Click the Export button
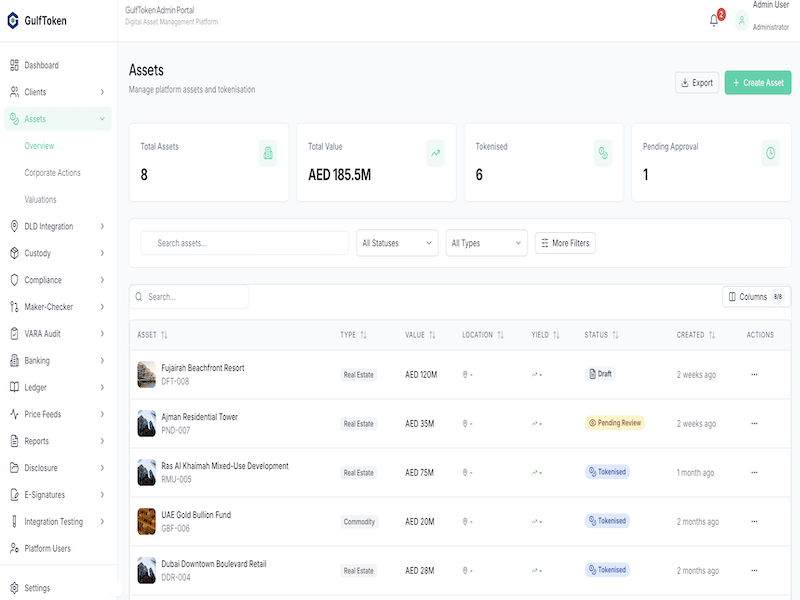 point(696,83)
